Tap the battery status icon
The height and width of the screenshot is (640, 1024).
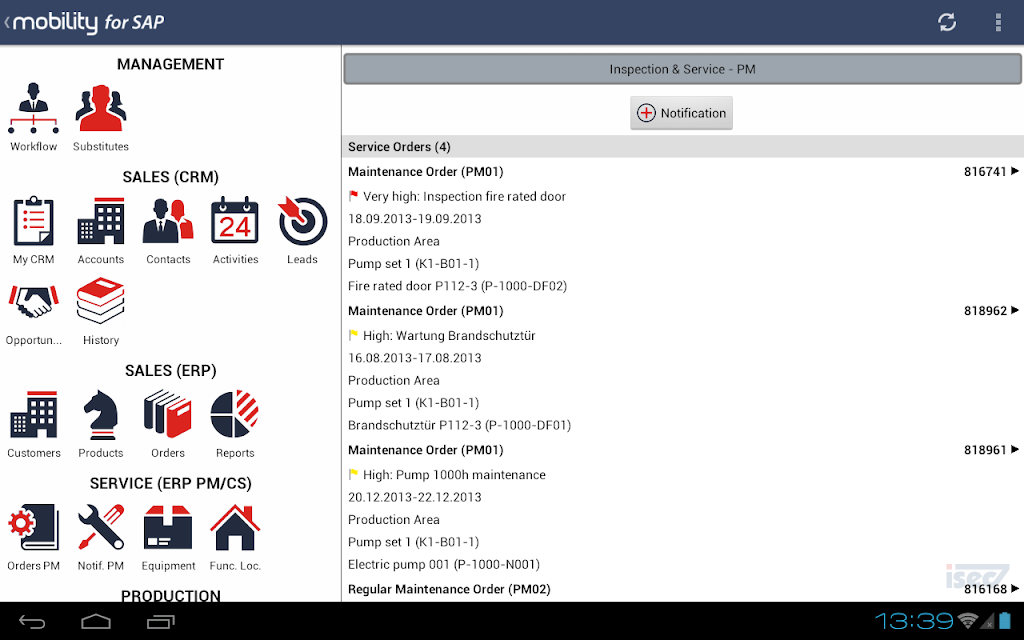coord(1004,620)
